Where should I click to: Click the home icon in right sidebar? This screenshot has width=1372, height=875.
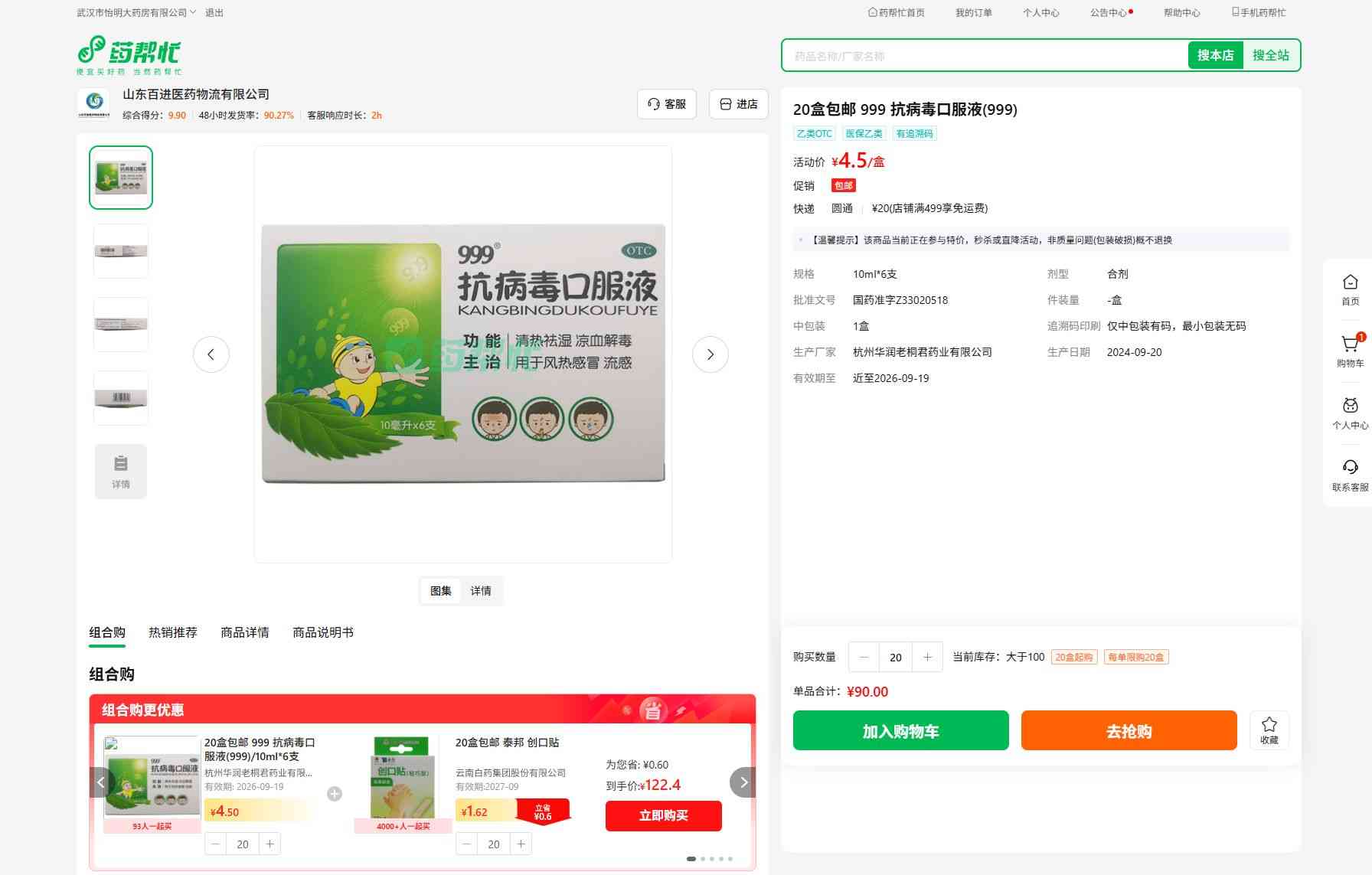[1350, 289]
